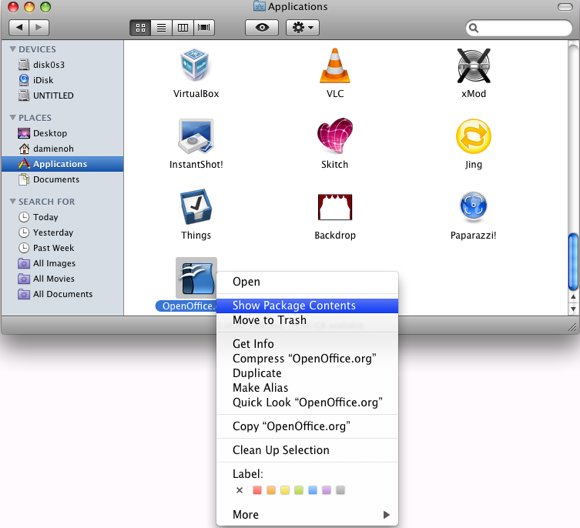Open the VirtualBox application icon
The image size is (580, 528).
[x=195, y=65]
